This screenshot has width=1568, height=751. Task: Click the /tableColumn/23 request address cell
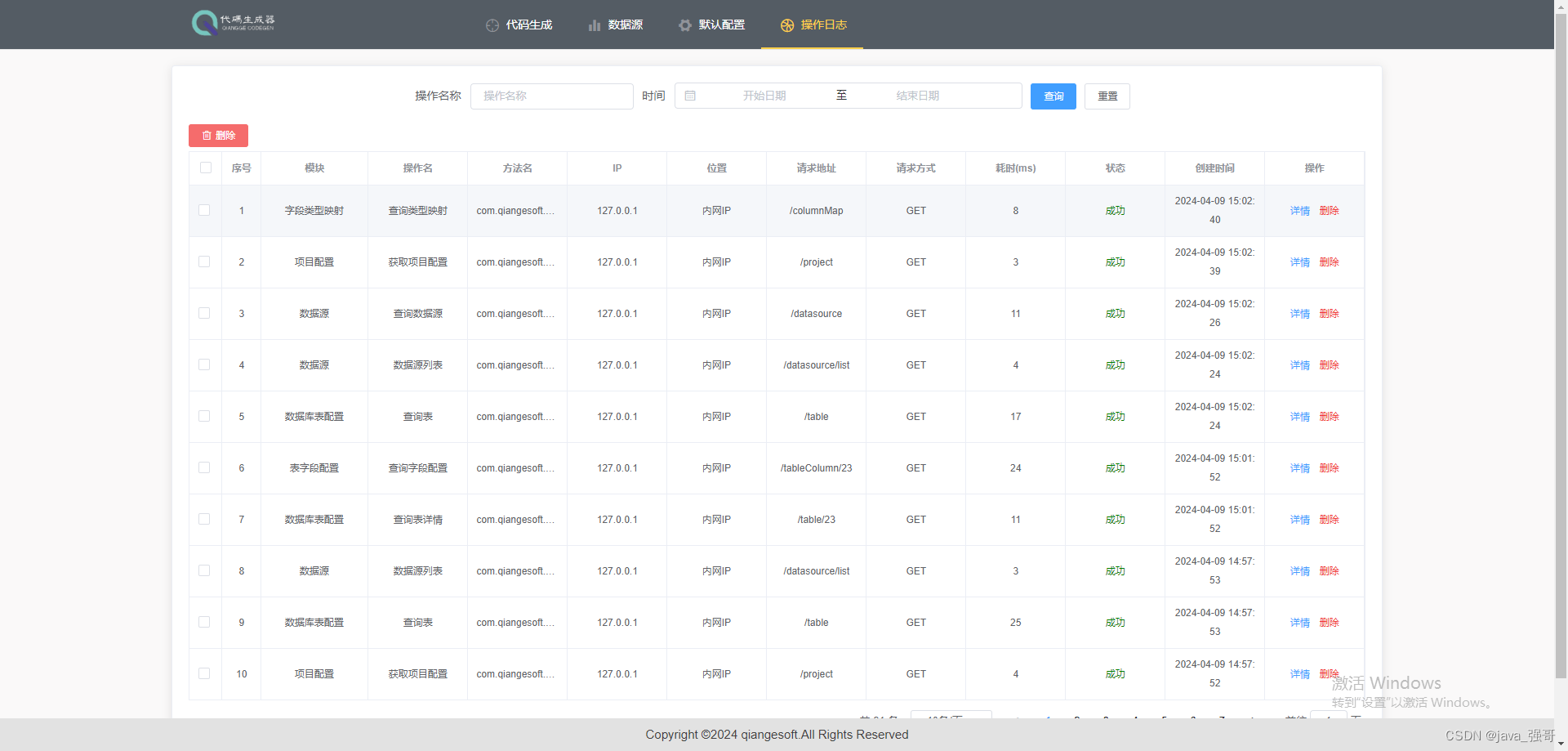pyautogui.click(x=816, y=468)
